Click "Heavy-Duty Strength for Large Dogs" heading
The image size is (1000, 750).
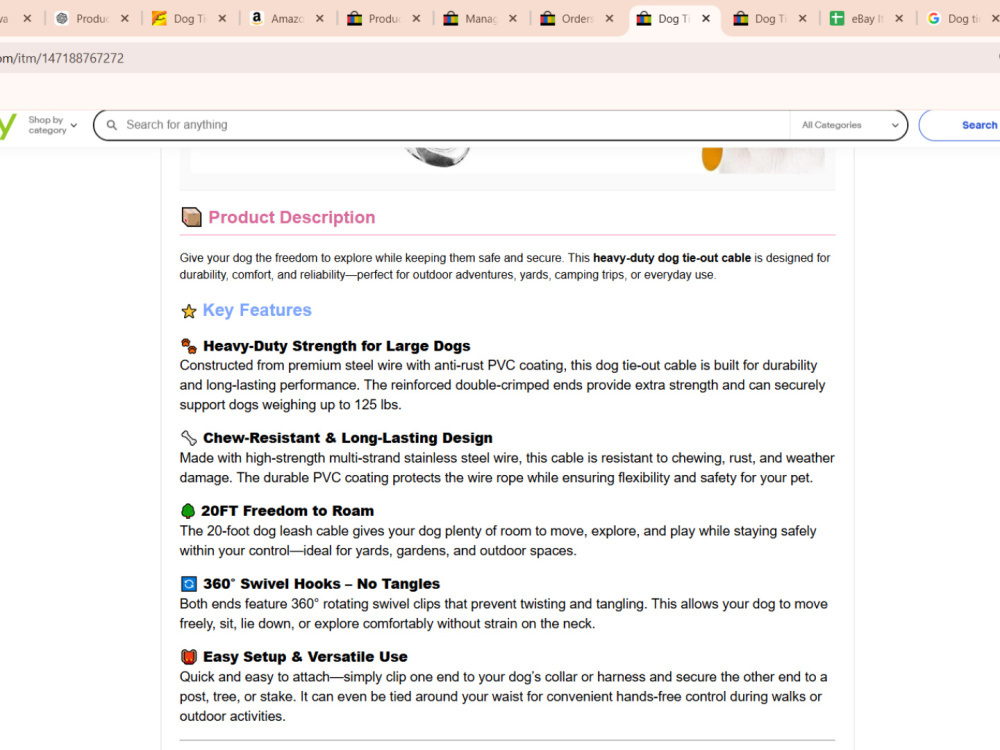(x=337, y=346)
